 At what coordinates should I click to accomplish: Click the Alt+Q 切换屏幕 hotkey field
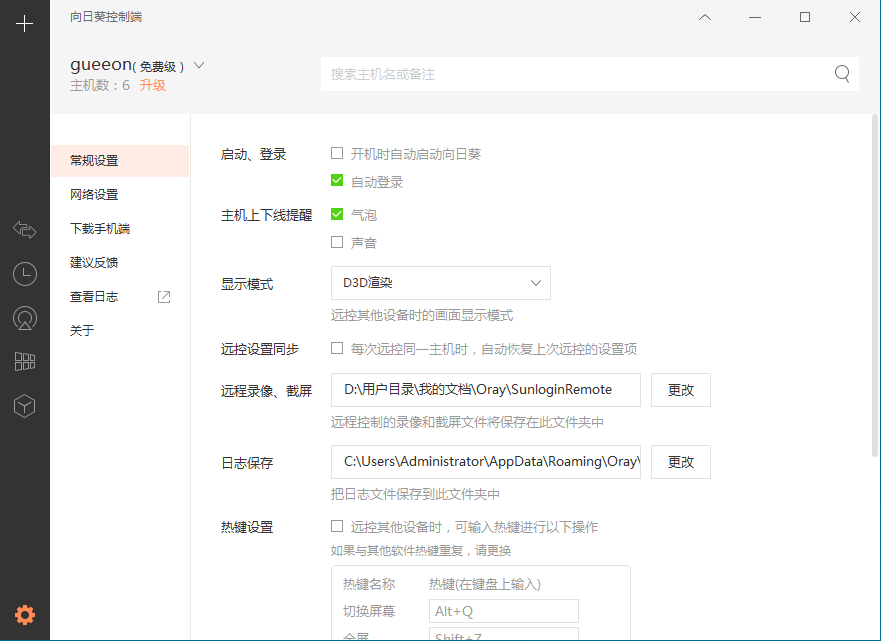(x=503, y=611)
